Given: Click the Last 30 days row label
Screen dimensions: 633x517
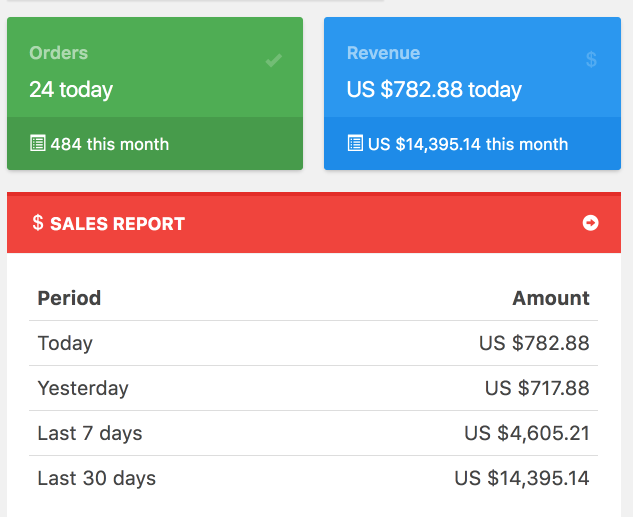Looking at the screenshot, I should [x=97, y=478].
